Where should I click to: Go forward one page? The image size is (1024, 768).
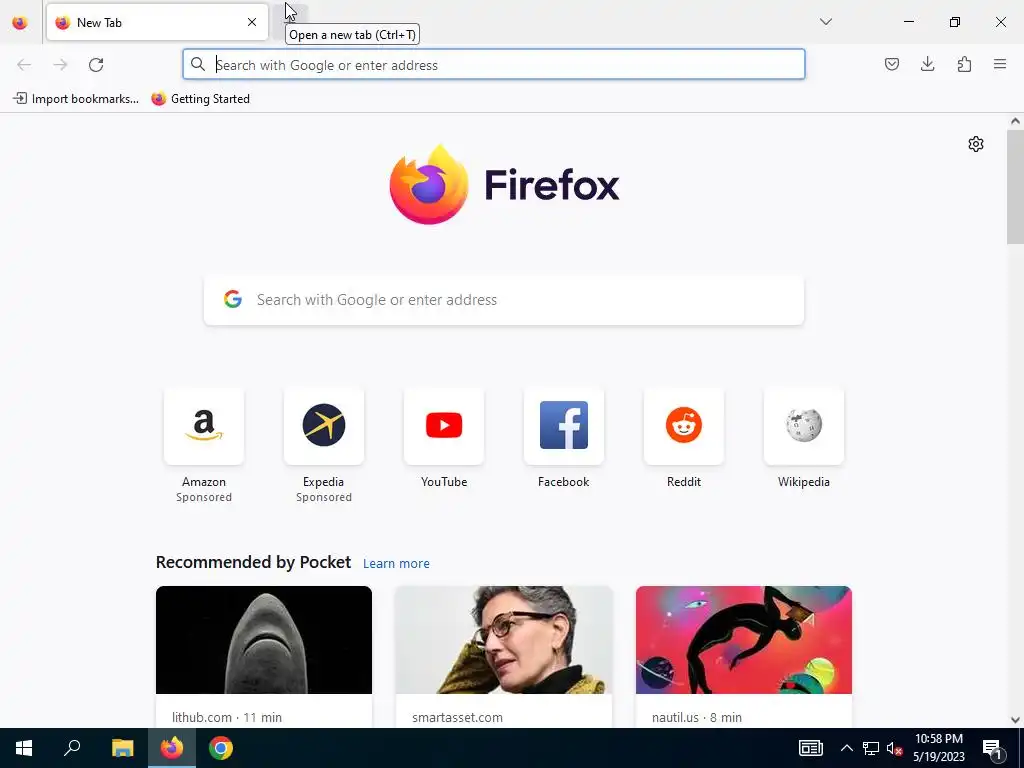click(x=60, y=65)
